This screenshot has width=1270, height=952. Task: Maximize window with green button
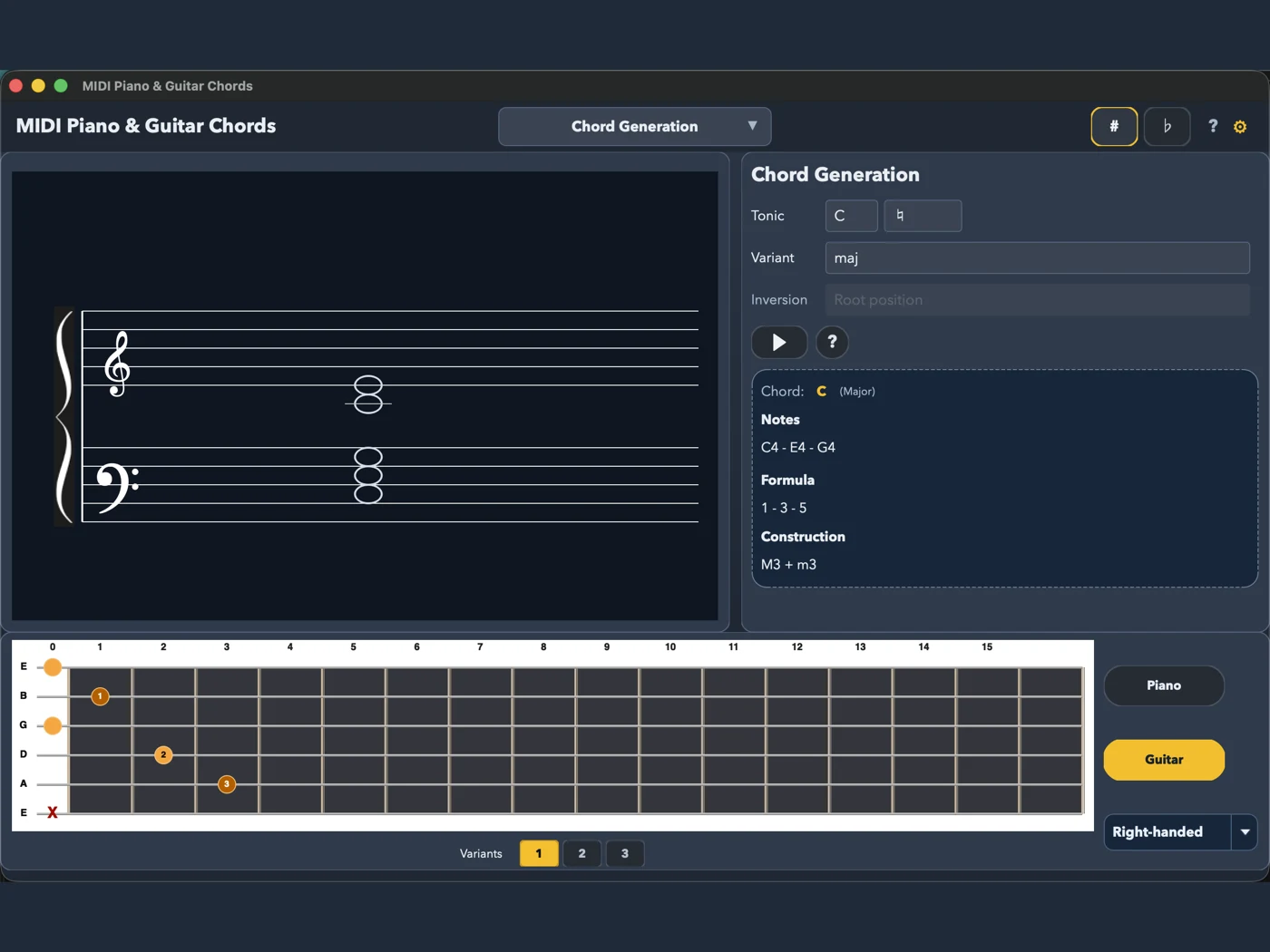click(61, 85)
